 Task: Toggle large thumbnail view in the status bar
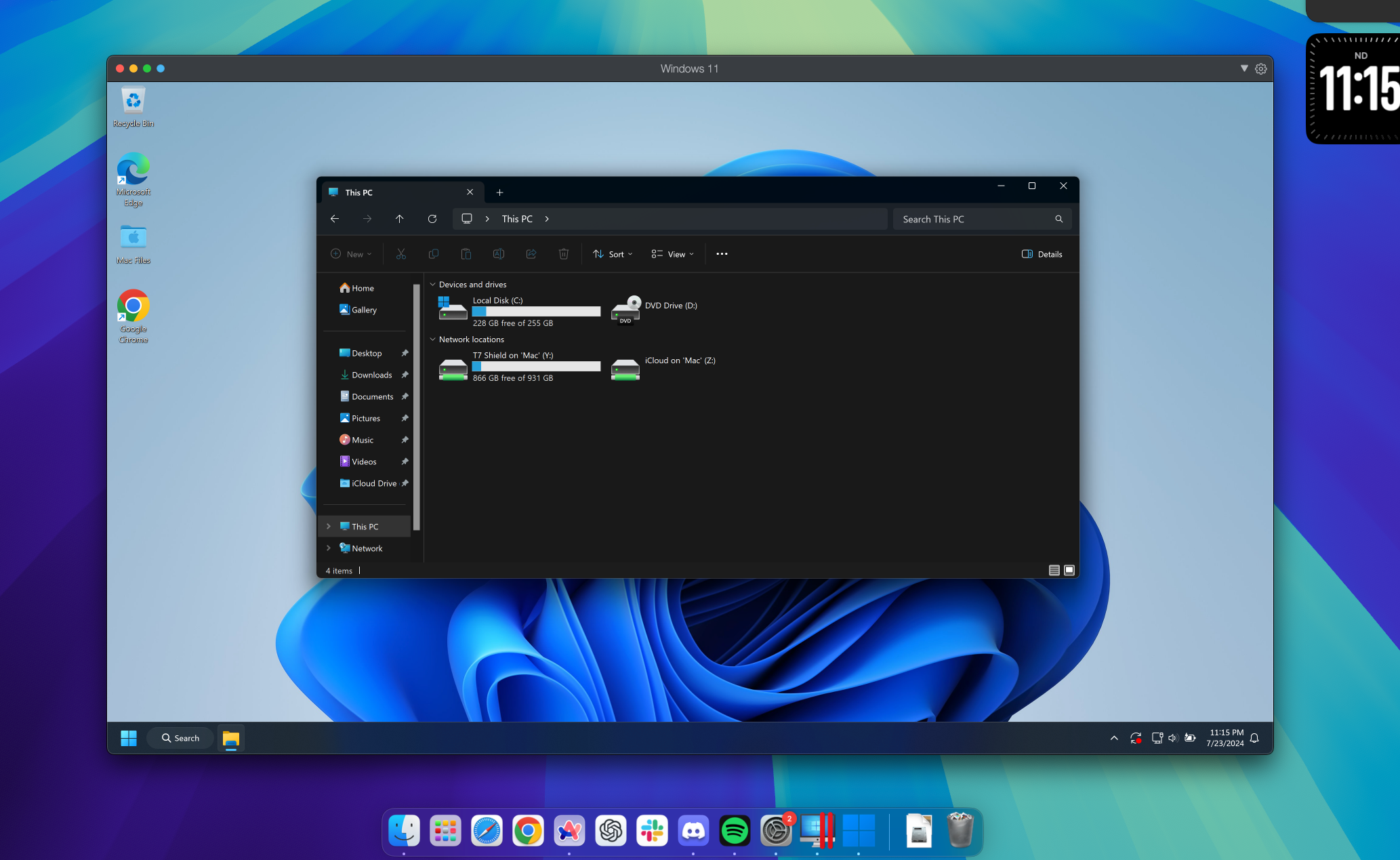pyautogui.click(x=1069, y=570)
